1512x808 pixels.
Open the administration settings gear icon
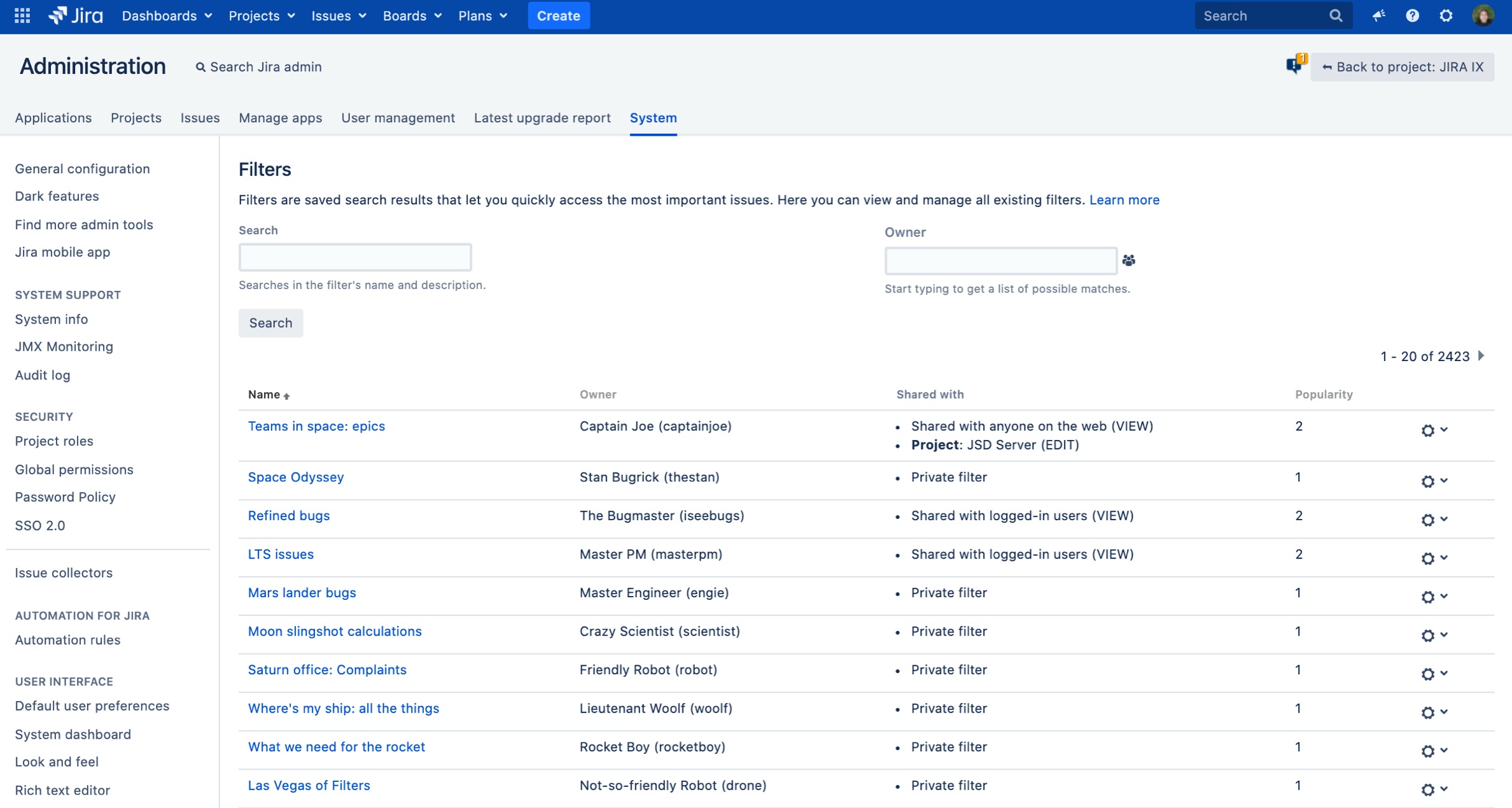coord(1446,16)
